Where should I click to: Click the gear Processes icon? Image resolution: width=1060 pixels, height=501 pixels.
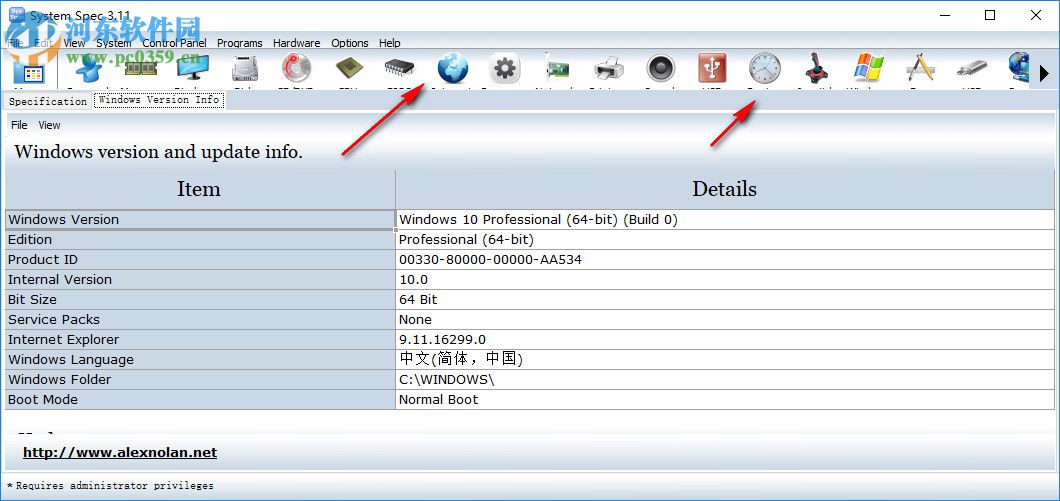click(504, 69)
